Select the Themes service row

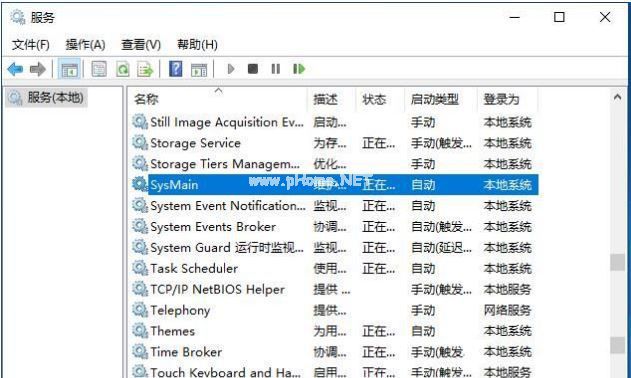(335, 331)
